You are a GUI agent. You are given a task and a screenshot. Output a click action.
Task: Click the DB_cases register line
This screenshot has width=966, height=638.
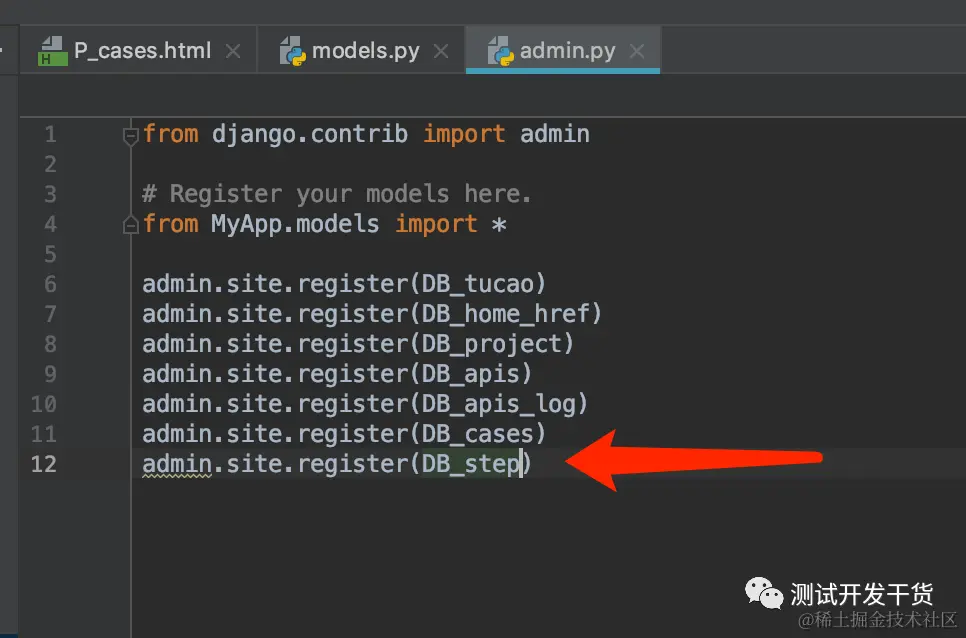click(344, 434)
